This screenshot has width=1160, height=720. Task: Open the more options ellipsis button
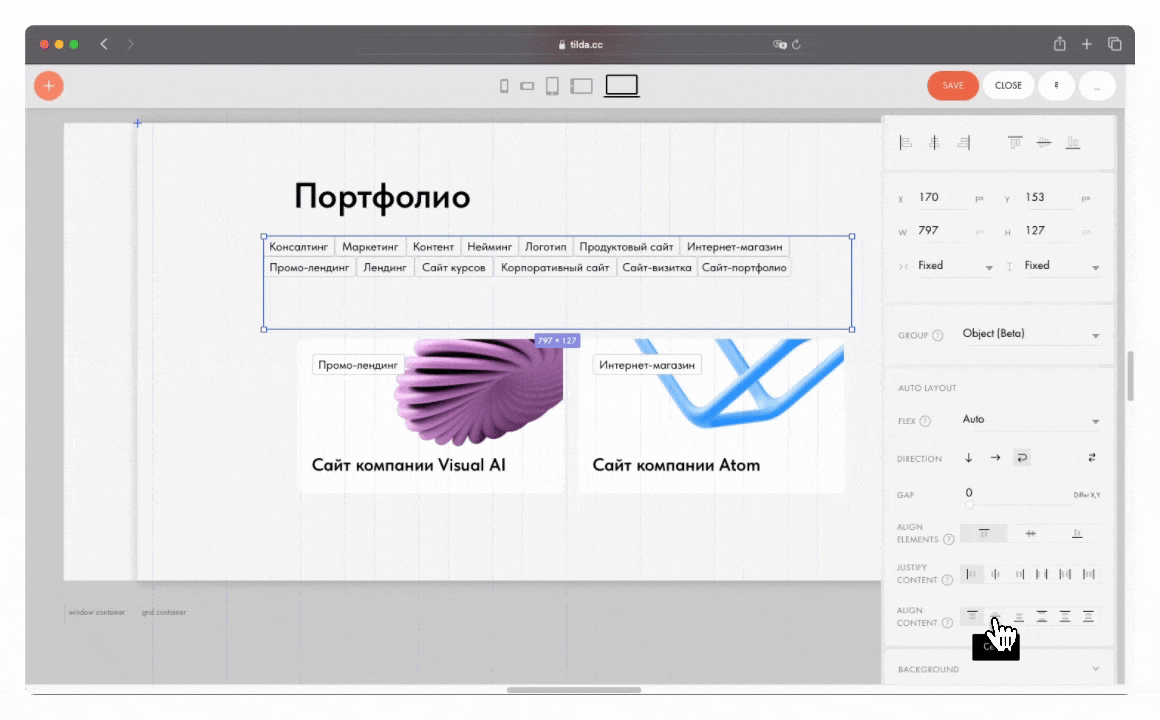1097,86
